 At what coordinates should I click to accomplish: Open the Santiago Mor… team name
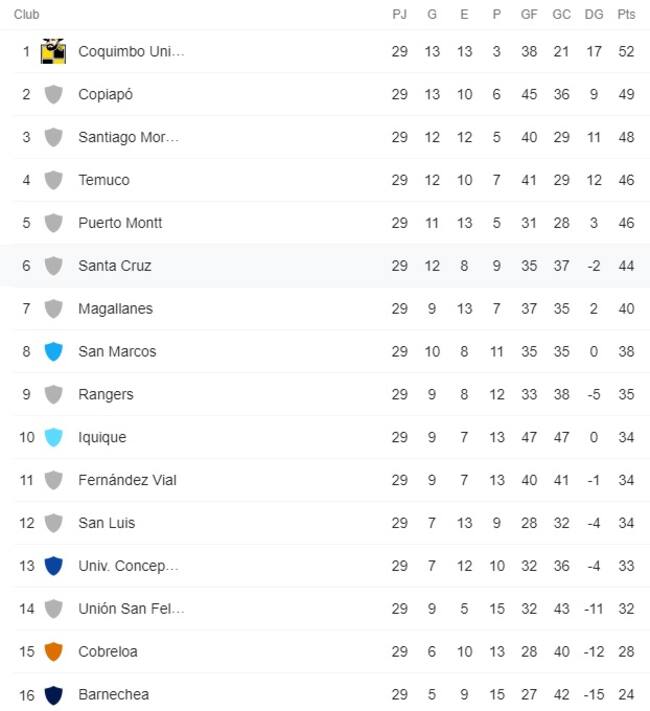point(129,137)
